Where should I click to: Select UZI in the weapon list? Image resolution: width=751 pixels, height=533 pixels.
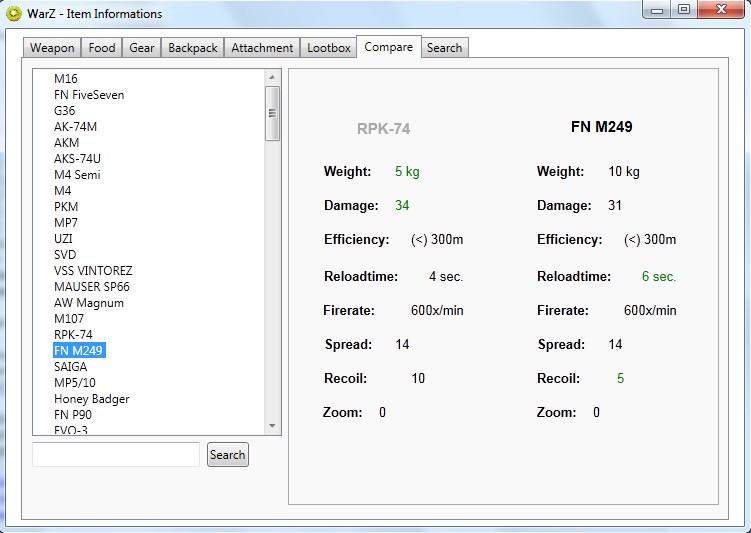click(x=63, y=238)
